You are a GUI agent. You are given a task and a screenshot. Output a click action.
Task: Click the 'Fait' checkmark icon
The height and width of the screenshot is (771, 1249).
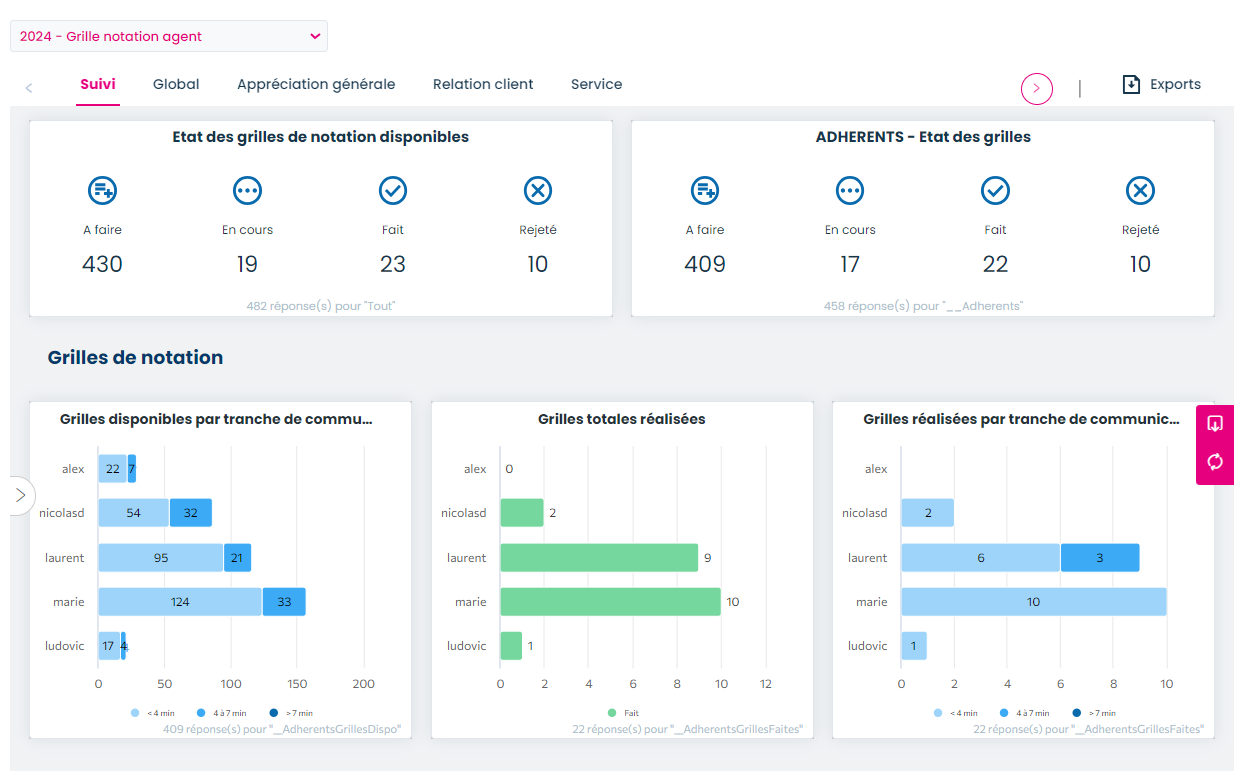click(x=392, y=190)
